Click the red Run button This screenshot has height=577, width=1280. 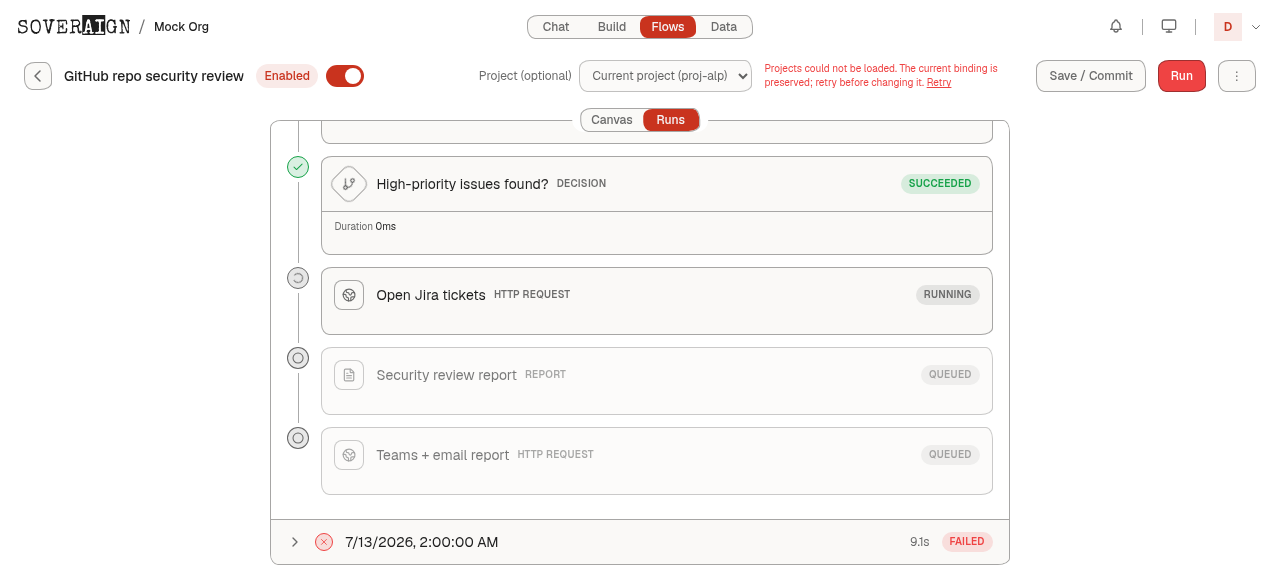pyautogui.click(x=1182, y=76)
